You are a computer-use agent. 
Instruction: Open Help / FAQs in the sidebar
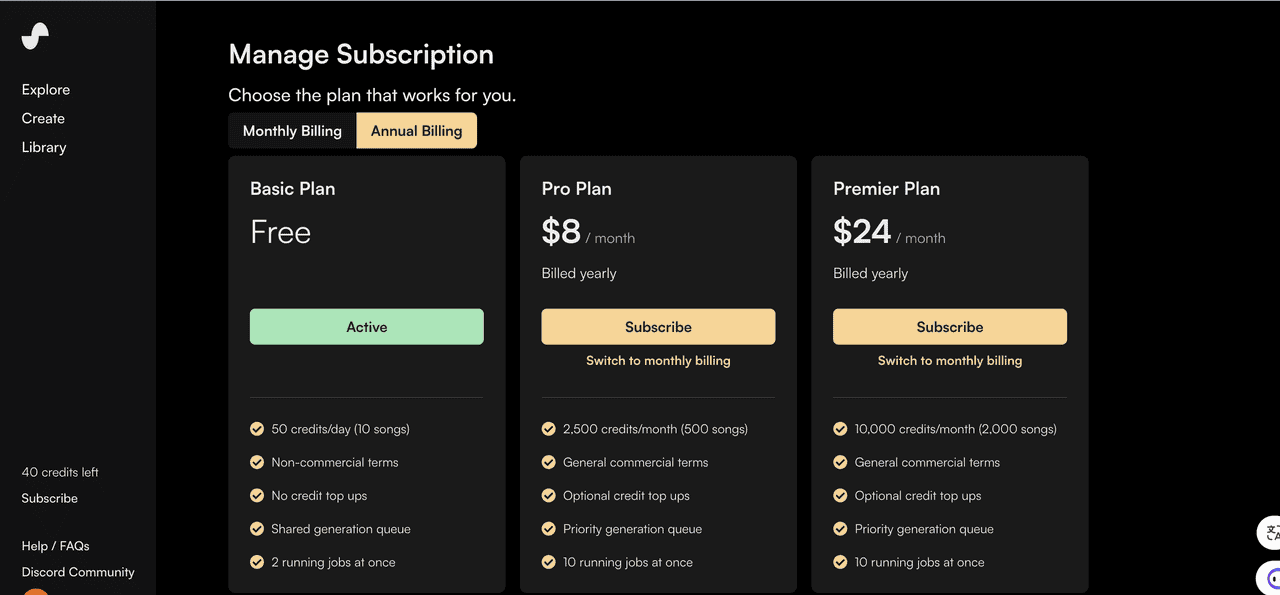[56, 546]
